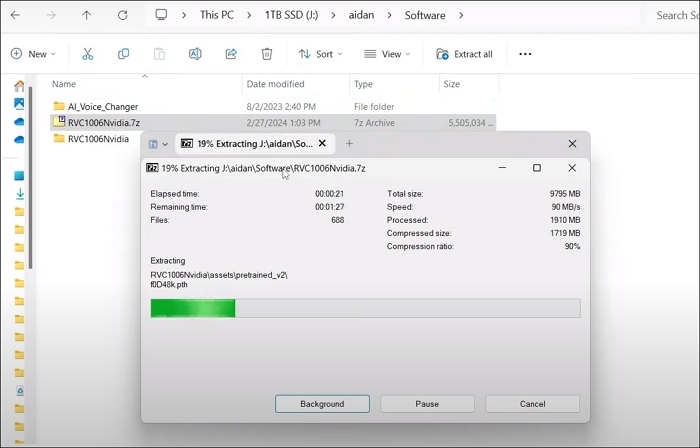Click the Delete trash can icon

tap(267, 54)
